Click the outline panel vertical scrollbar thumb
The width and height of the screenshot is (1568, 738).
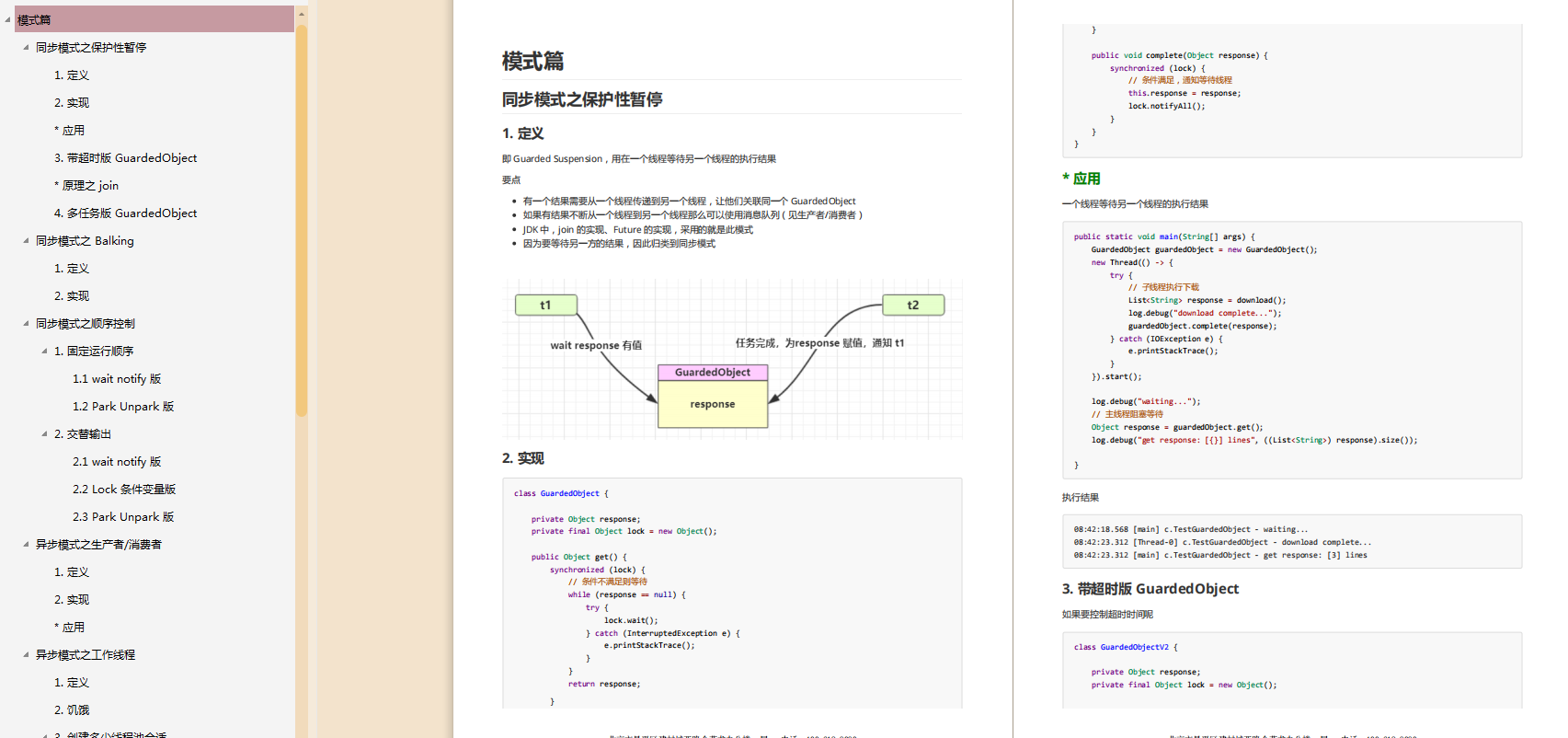coord(302,221)
